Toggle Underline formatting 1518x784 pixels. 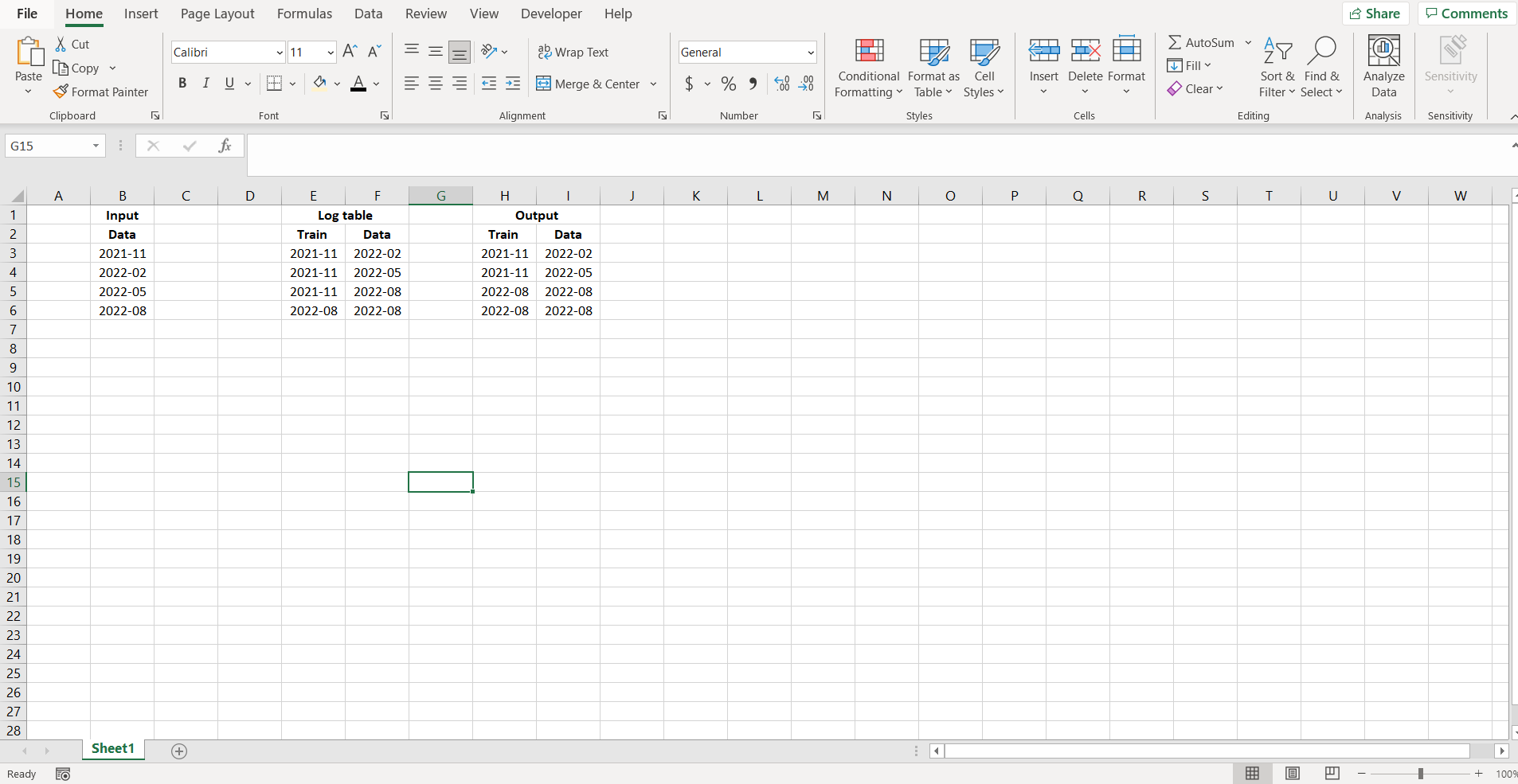pos(228,83)
